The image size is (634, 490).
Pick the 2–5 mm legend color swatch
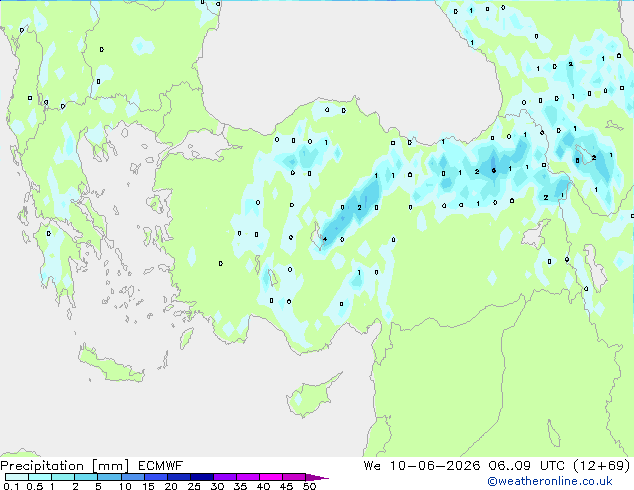click(86, 477)
